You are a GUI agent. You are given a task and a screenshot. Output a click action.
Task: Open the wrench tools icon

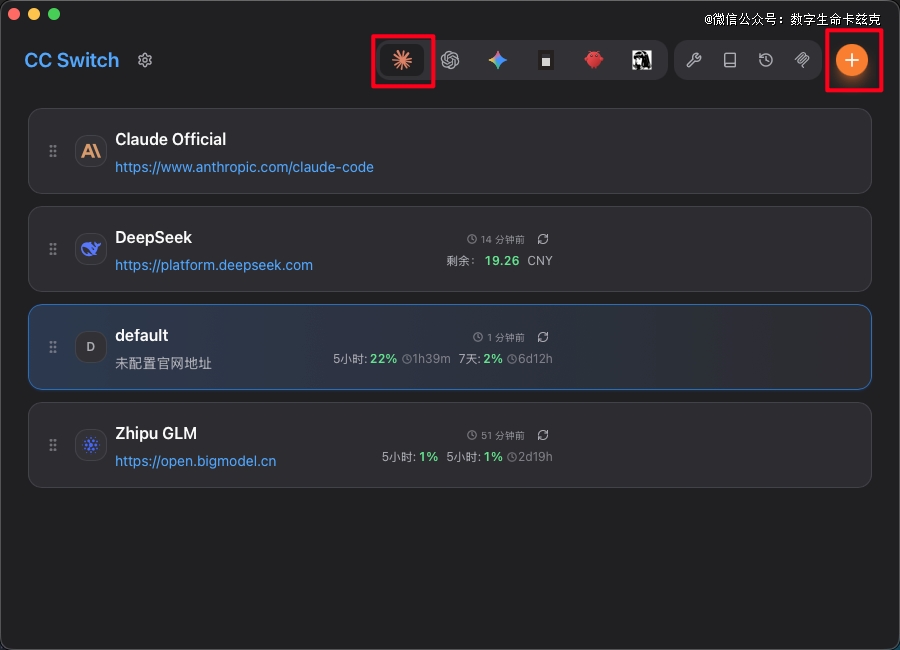693,60
